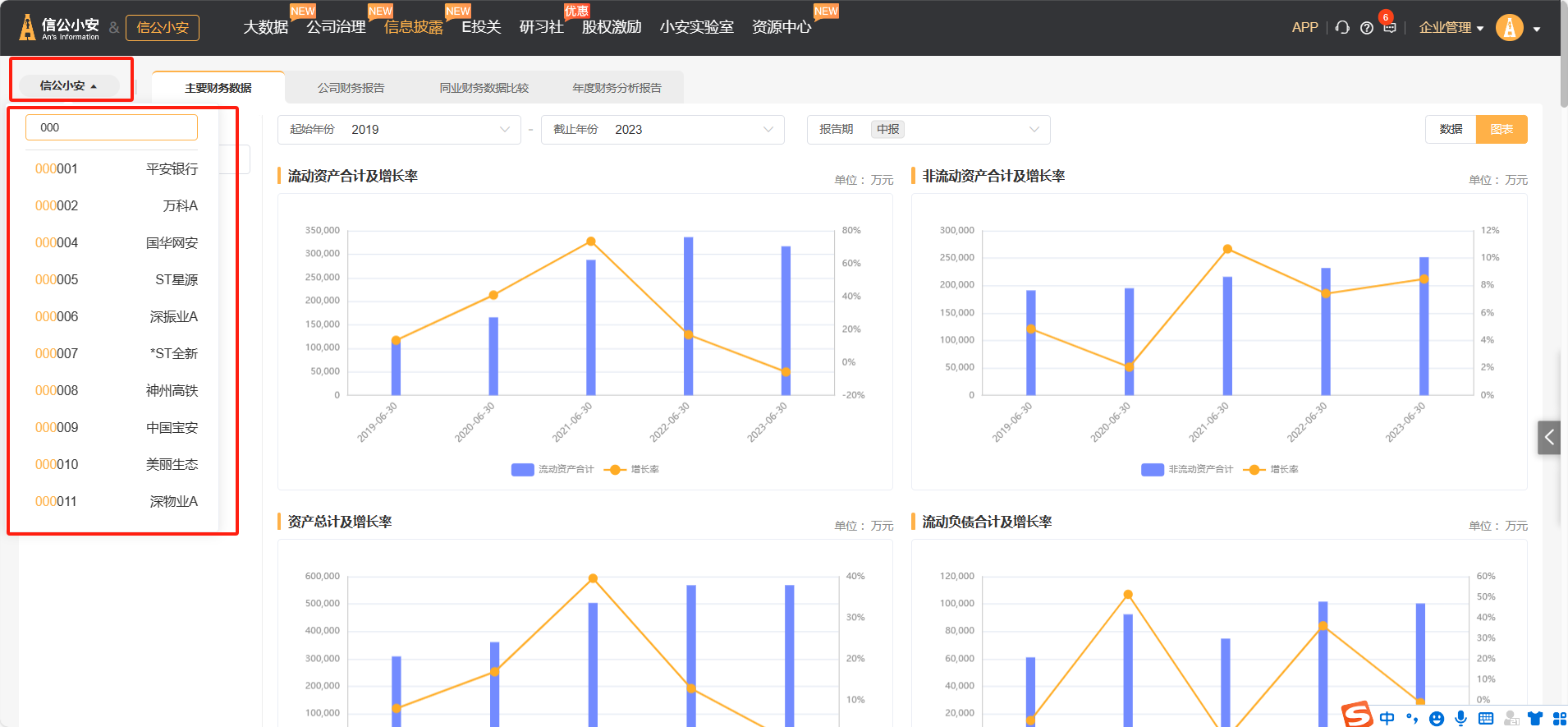This screenshot has width=1568, height=727.
Task: Select 000006 深振业A
Action: pyautogui.click(x=116, y=316)
